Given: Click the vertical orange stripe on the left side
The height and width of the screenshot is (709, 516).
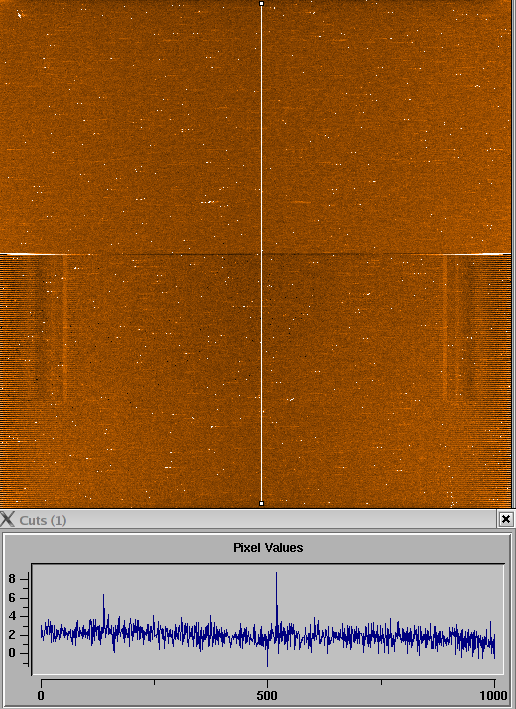Looking at the screenshot, I should tap(65, 328).
